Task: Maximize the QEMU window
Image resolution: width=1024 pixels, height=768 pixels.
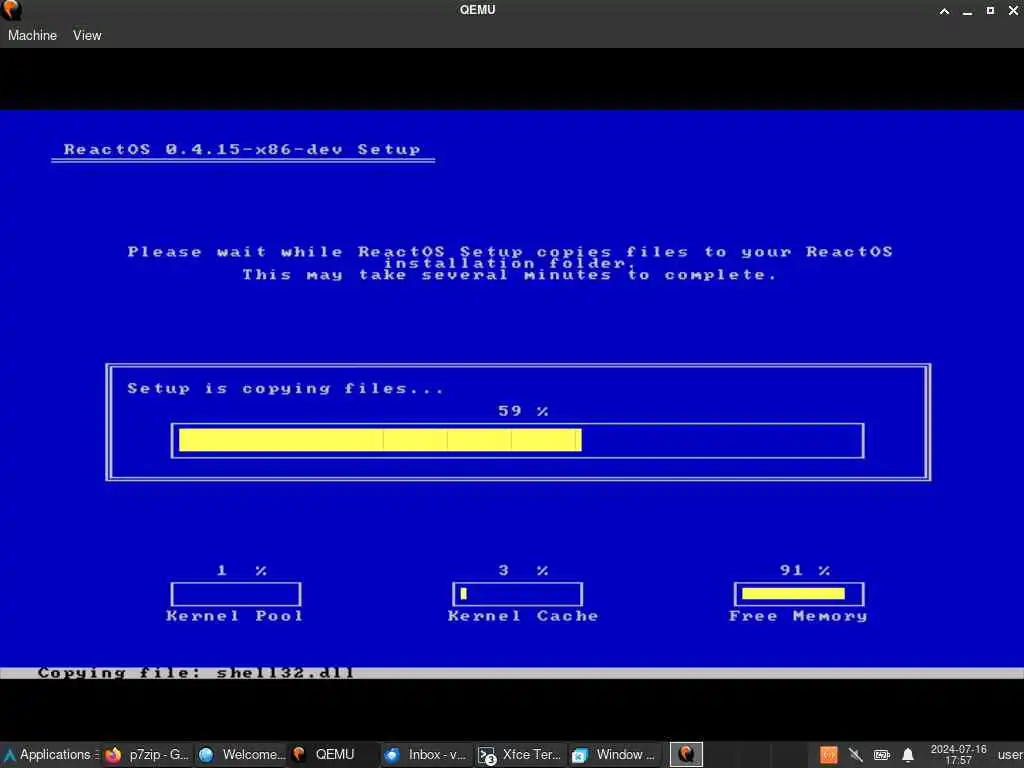Action: pyautogui.click(x=990, y=10)
